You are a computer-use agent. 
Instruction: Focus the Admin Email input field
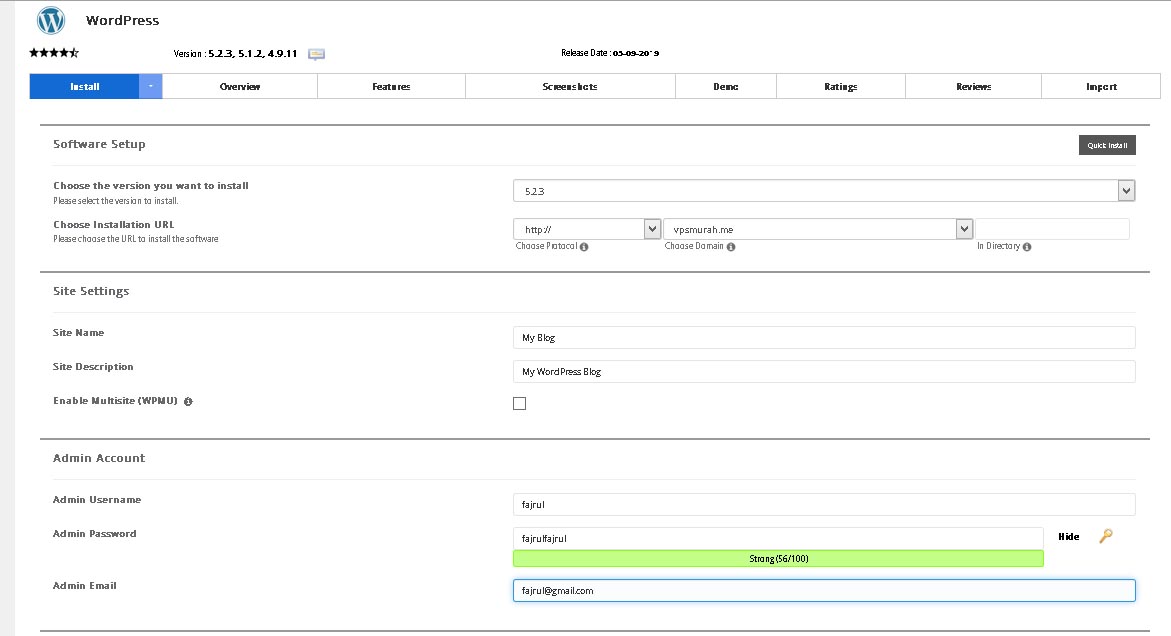click(824, 591)
